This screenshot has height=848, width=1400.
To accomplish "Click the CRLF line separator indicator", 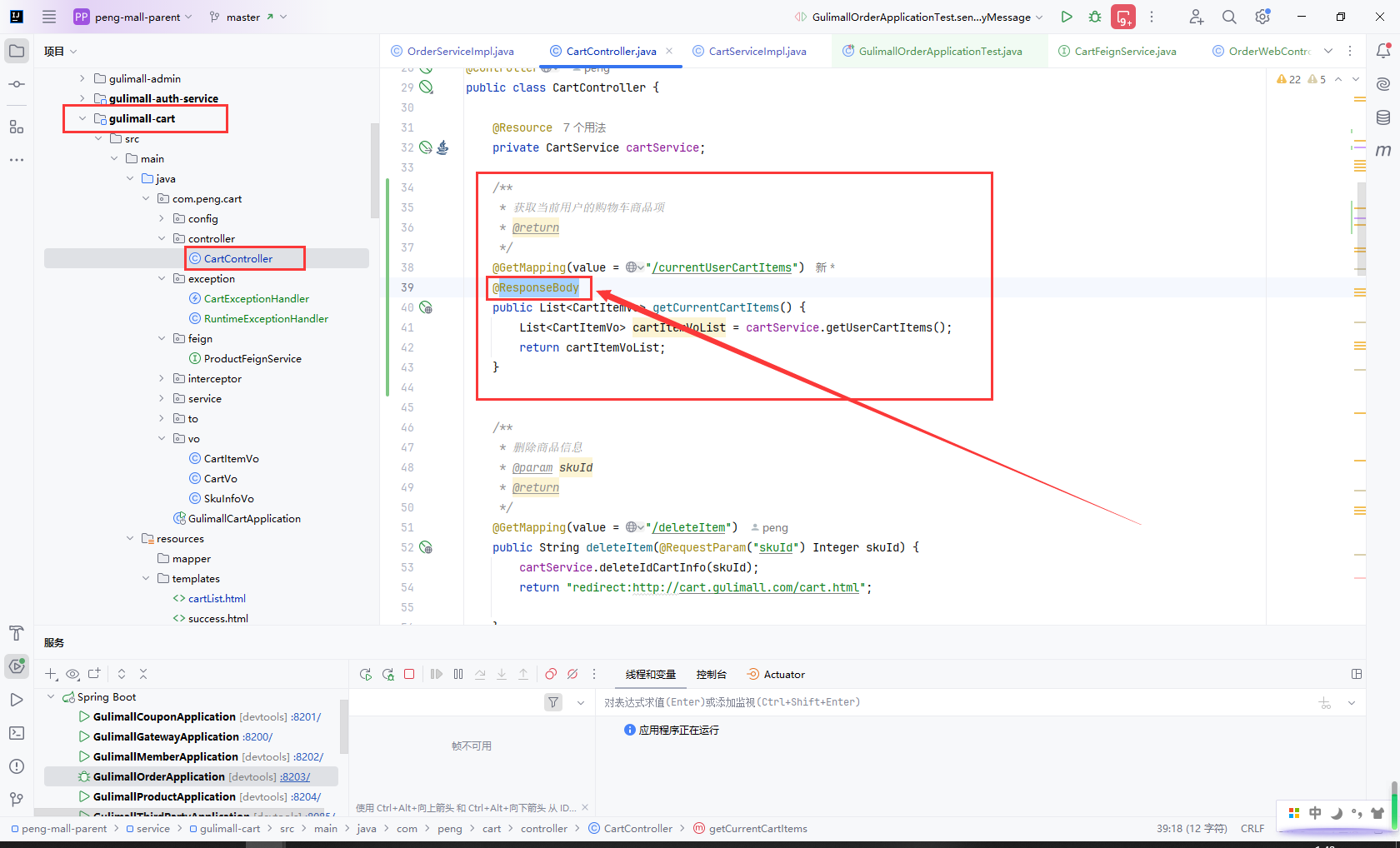I will [x=1252, y=828].
